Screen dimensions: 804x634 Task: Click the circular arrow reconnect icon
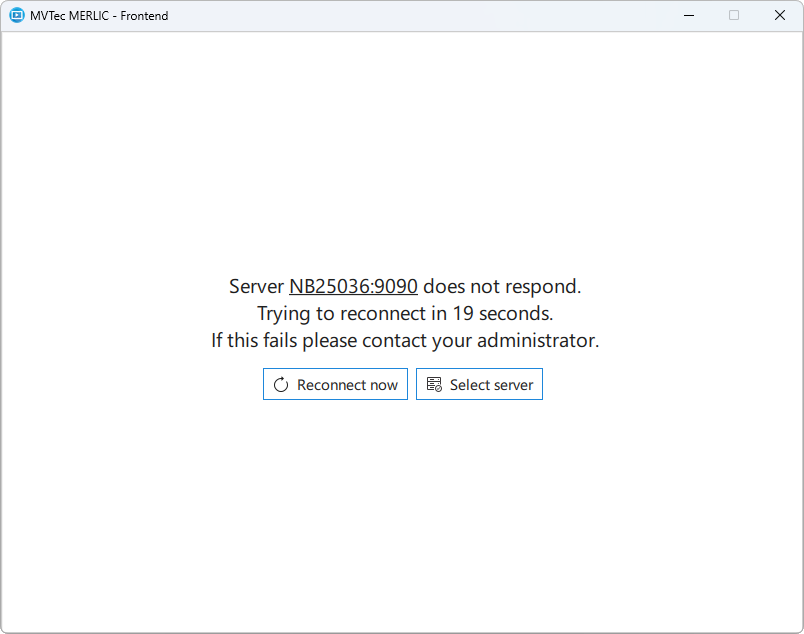pos(281,385)
